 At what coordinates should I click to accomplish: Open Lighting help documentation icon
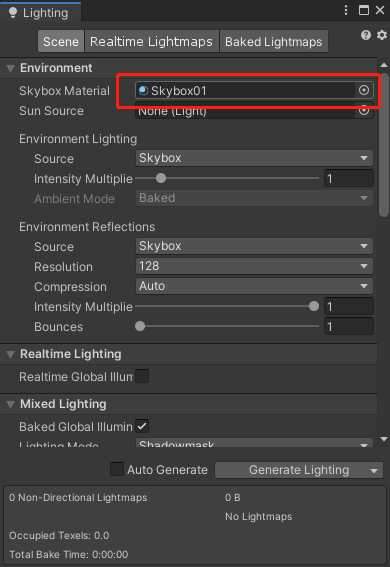click(366, 35)
